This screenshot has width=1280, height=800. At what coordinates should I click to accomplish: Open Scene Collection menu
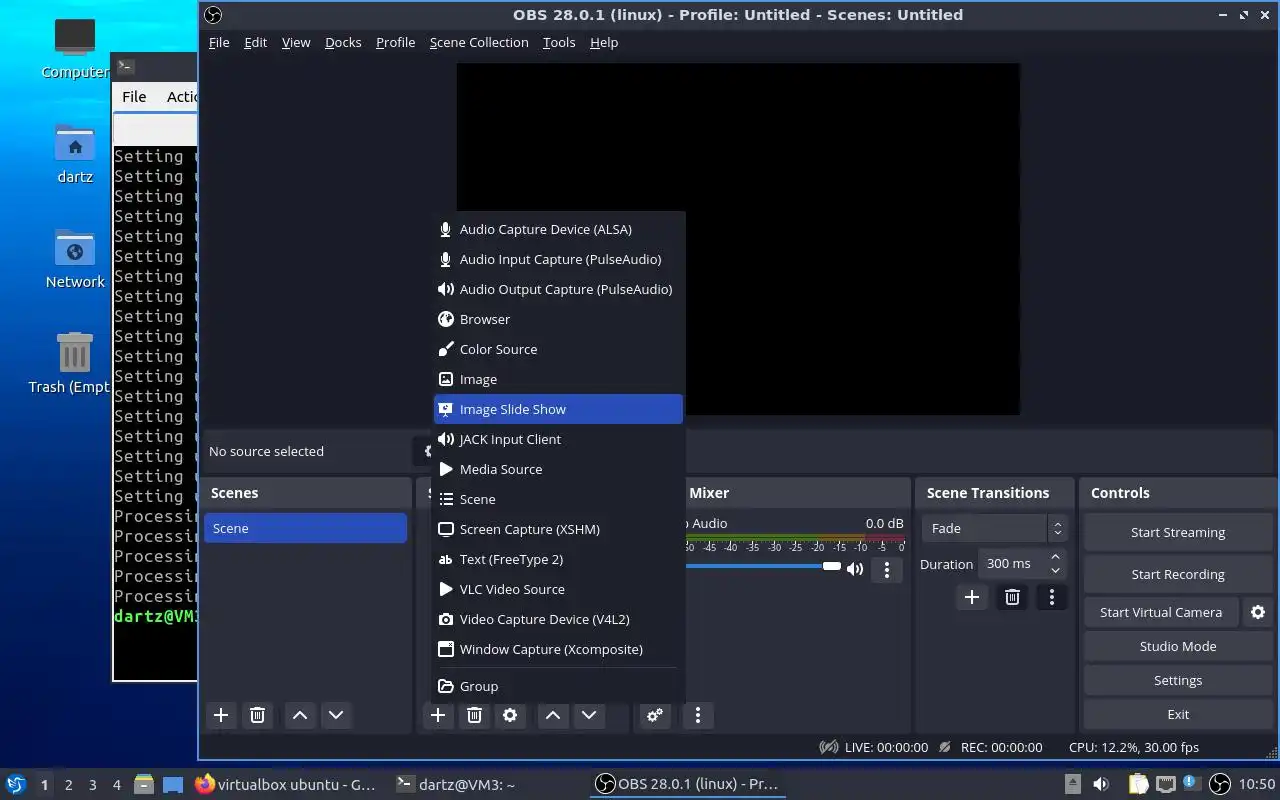point(479,42)
